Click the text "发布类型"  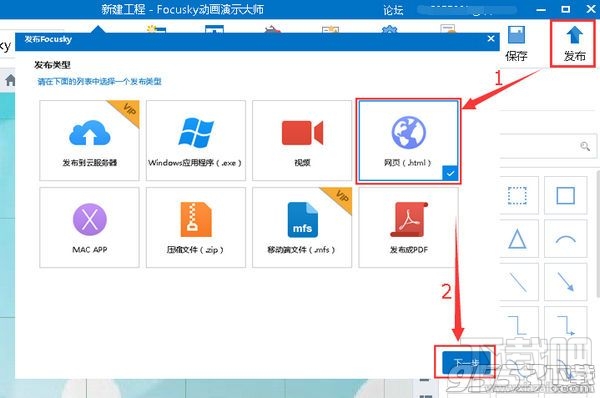tap(52, 65)
